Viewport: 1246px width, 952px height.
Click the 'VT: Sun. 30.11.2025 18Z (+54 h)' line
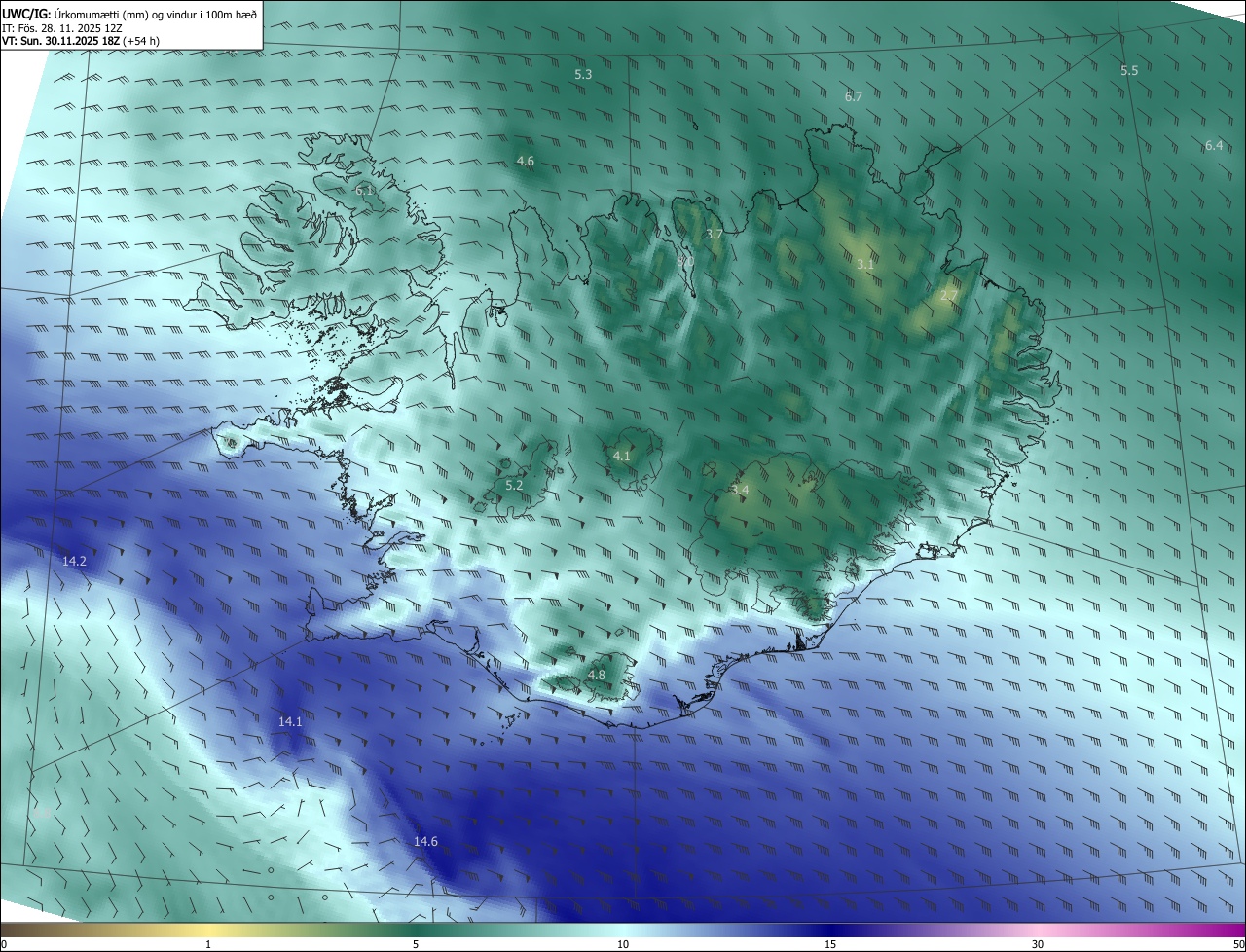pyautogui.click(x=81, y=41)
